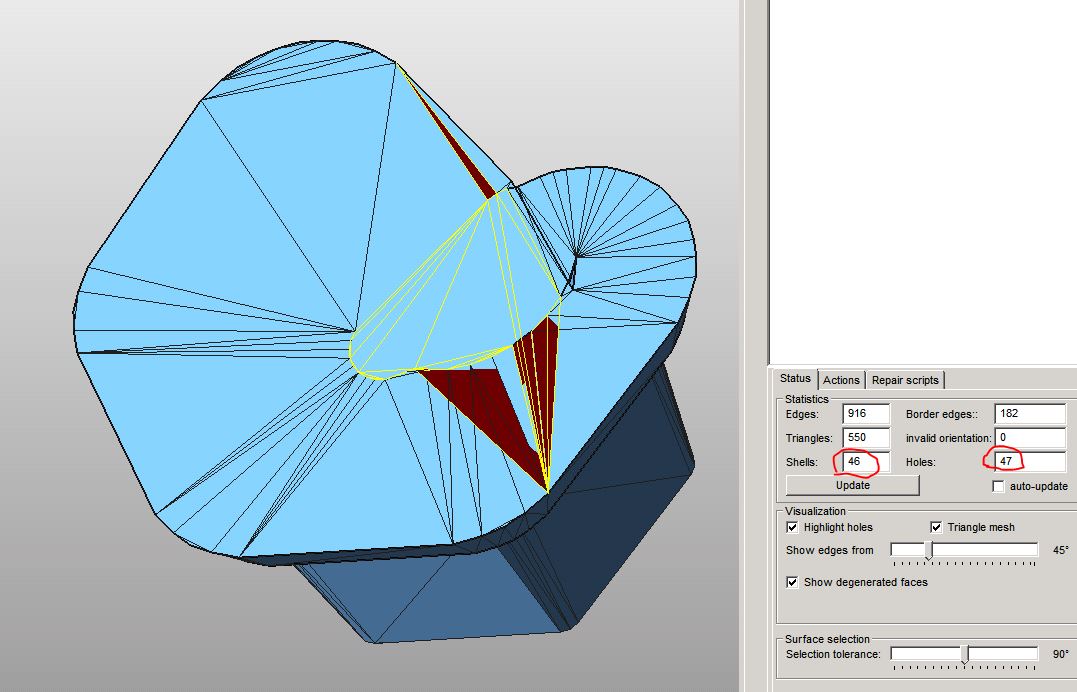Viewport: 1077px width, 692px height.
Task: Click the Show edges from slider handle
Action: click(x=929, y=550)
